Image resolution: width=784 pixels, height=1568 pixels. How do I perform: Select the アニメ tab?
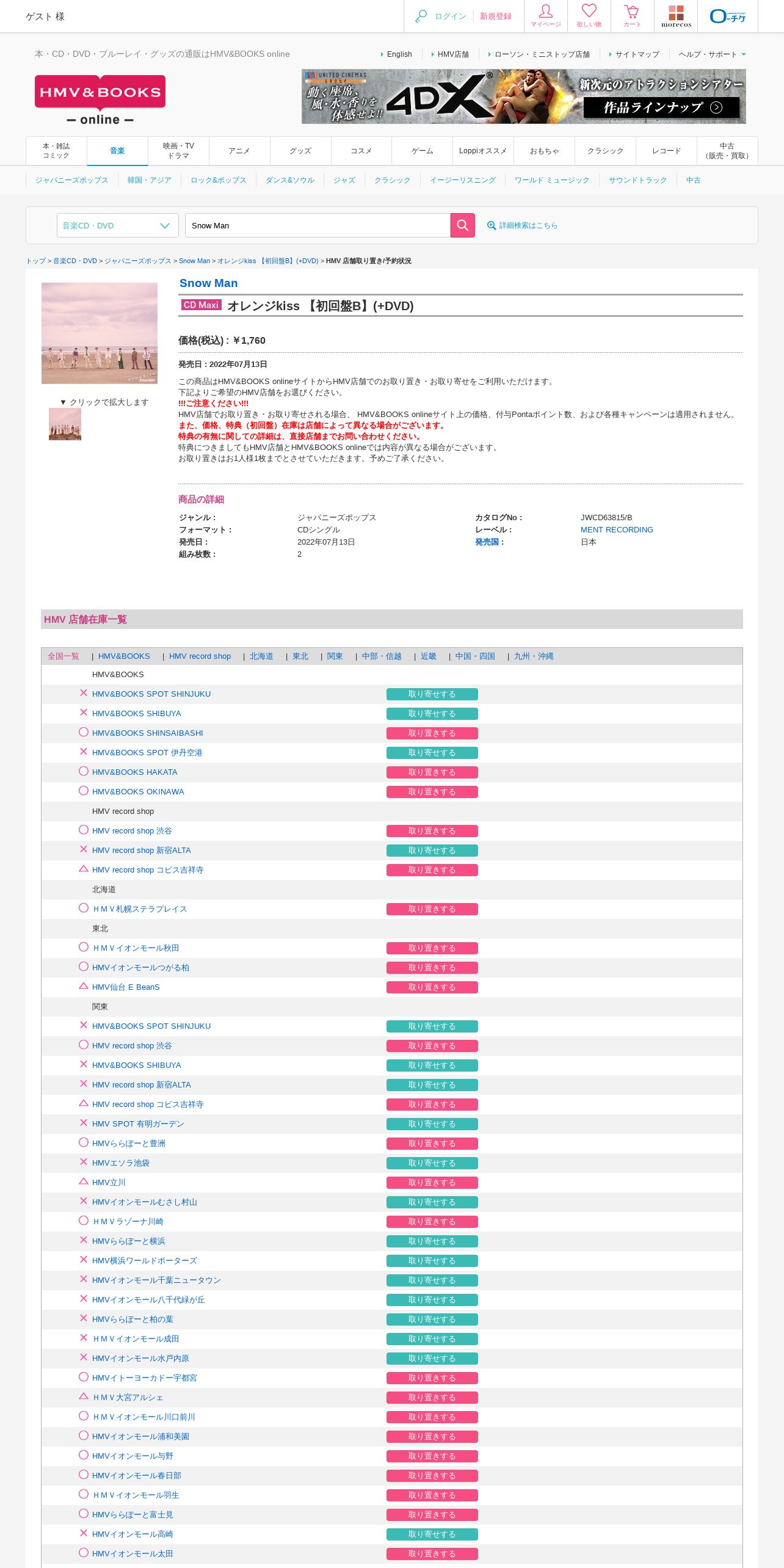pyautogui.click(x=239, y=151)
